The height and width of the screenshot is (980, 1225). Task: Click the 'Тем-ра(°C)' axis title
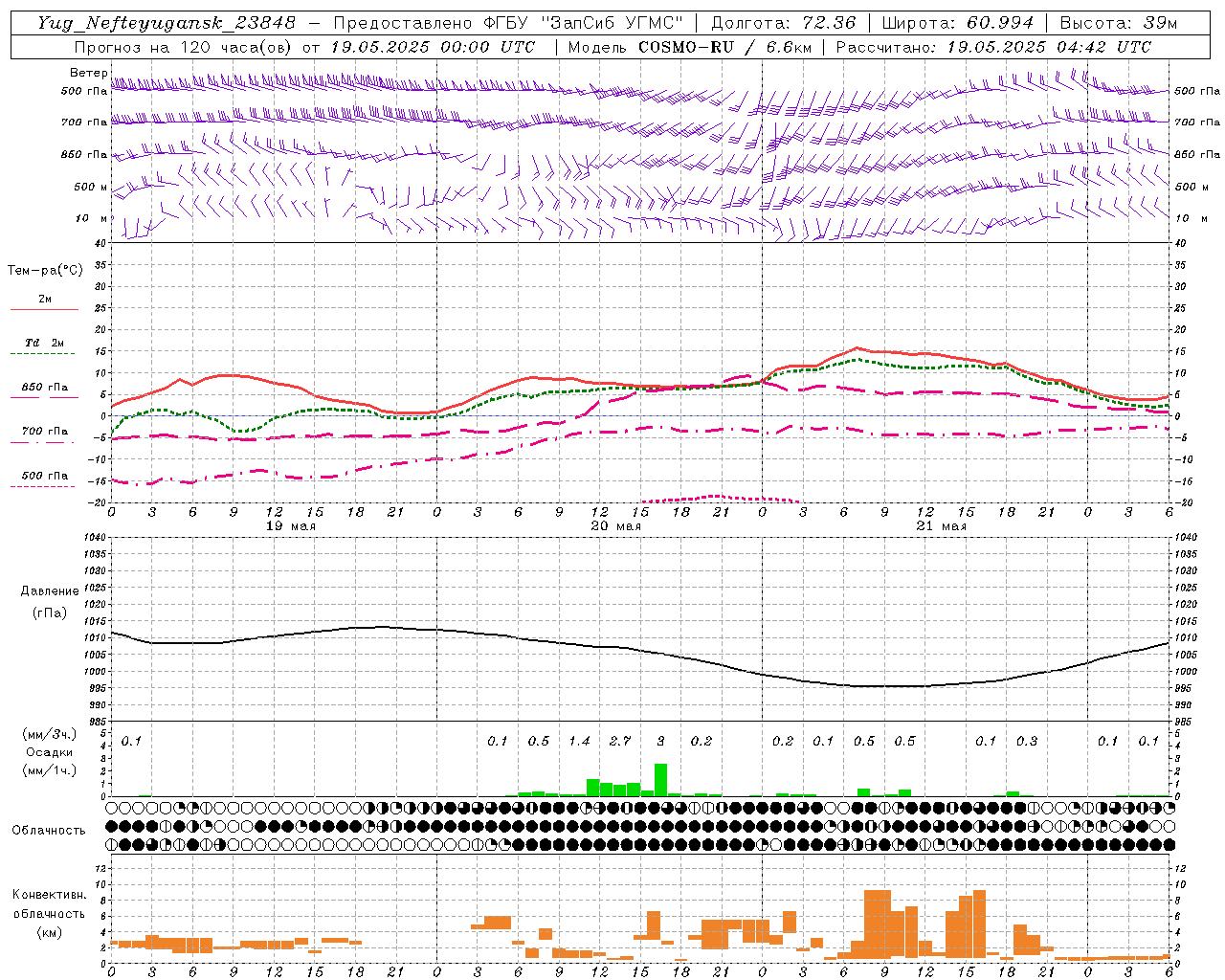coord(45,271)
